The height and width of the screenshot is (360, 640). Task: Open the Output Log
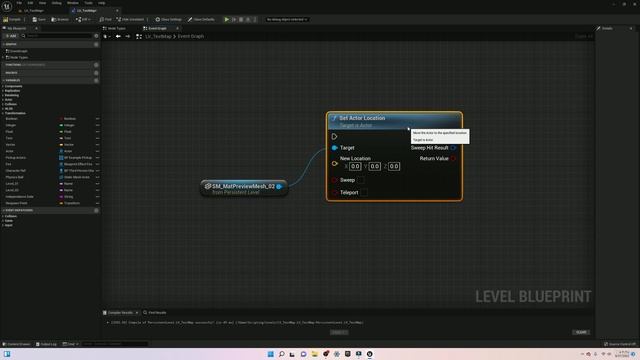[x=46, y=344]
